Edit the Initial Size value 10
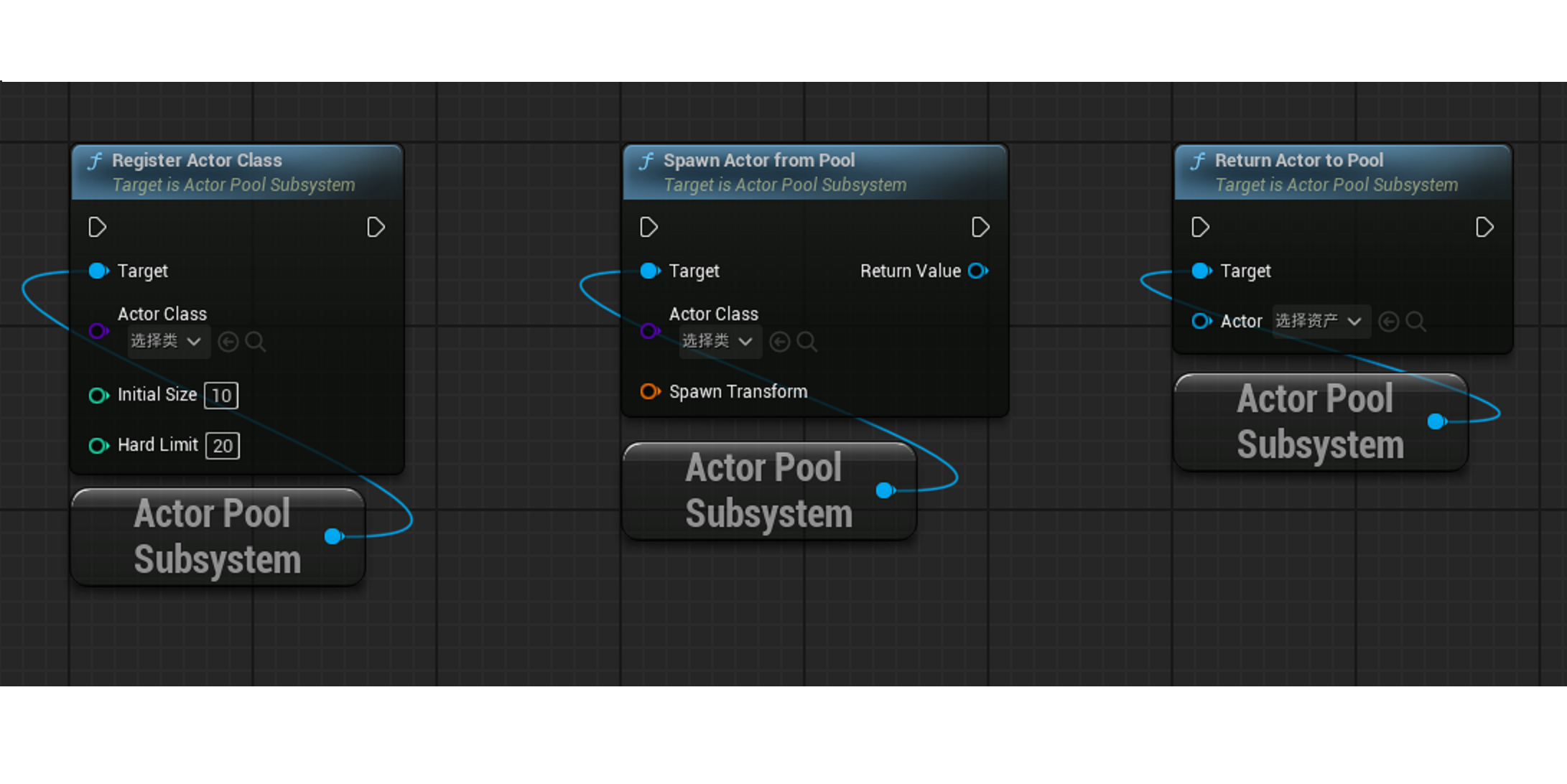The width and height of the screenshot is (1567, 784). click(221, 396)
